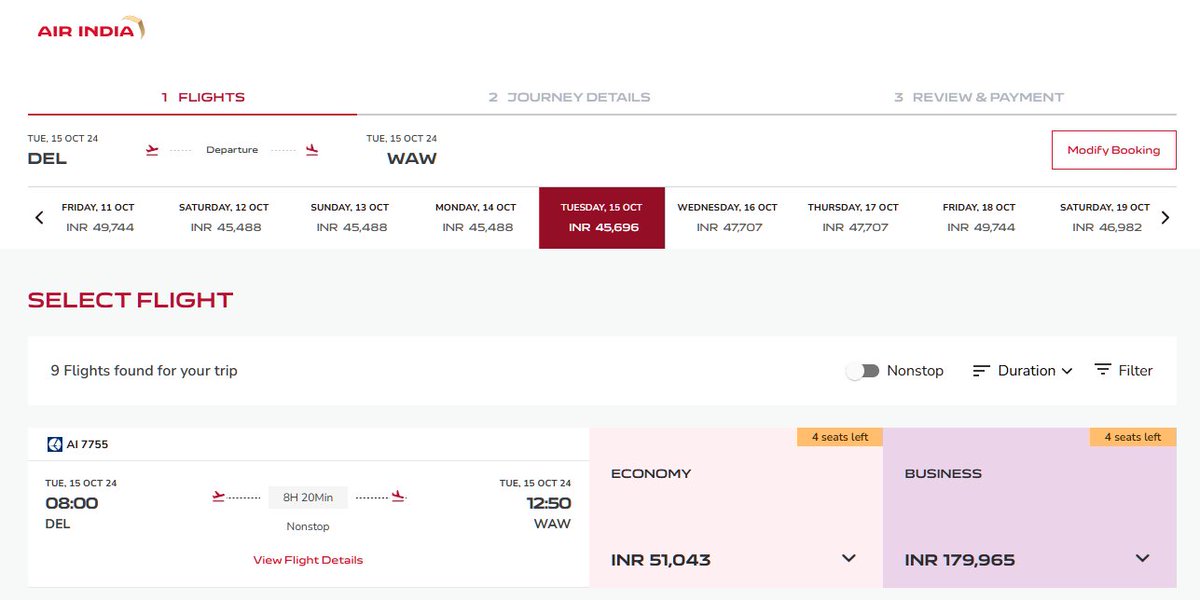Select Friday, 18 Oct date
The image size is (1200, 600).
pos(979,217)
